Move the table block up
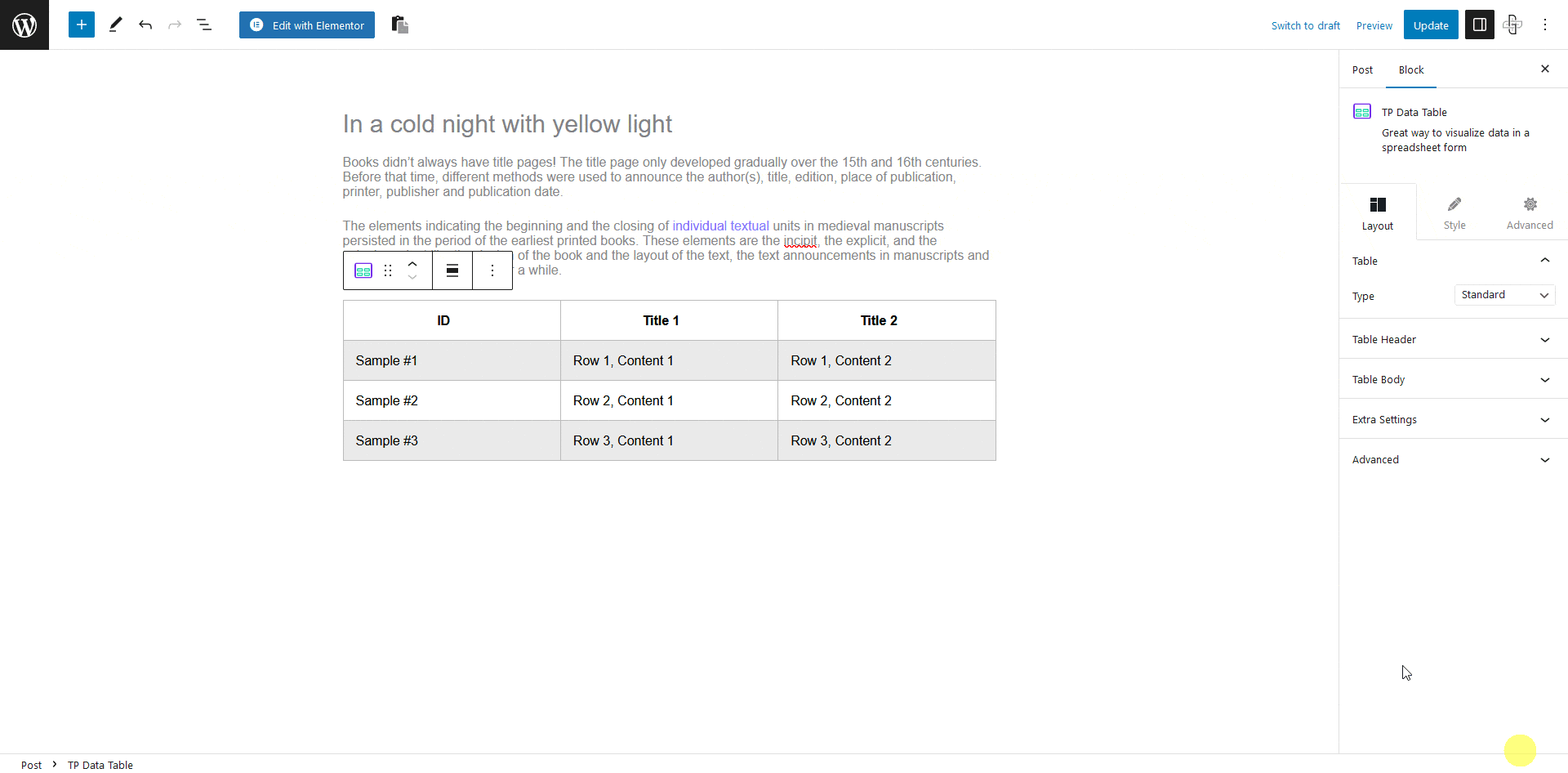The width and height of the screenshot is (1568, 773). [x=413, y=263]
